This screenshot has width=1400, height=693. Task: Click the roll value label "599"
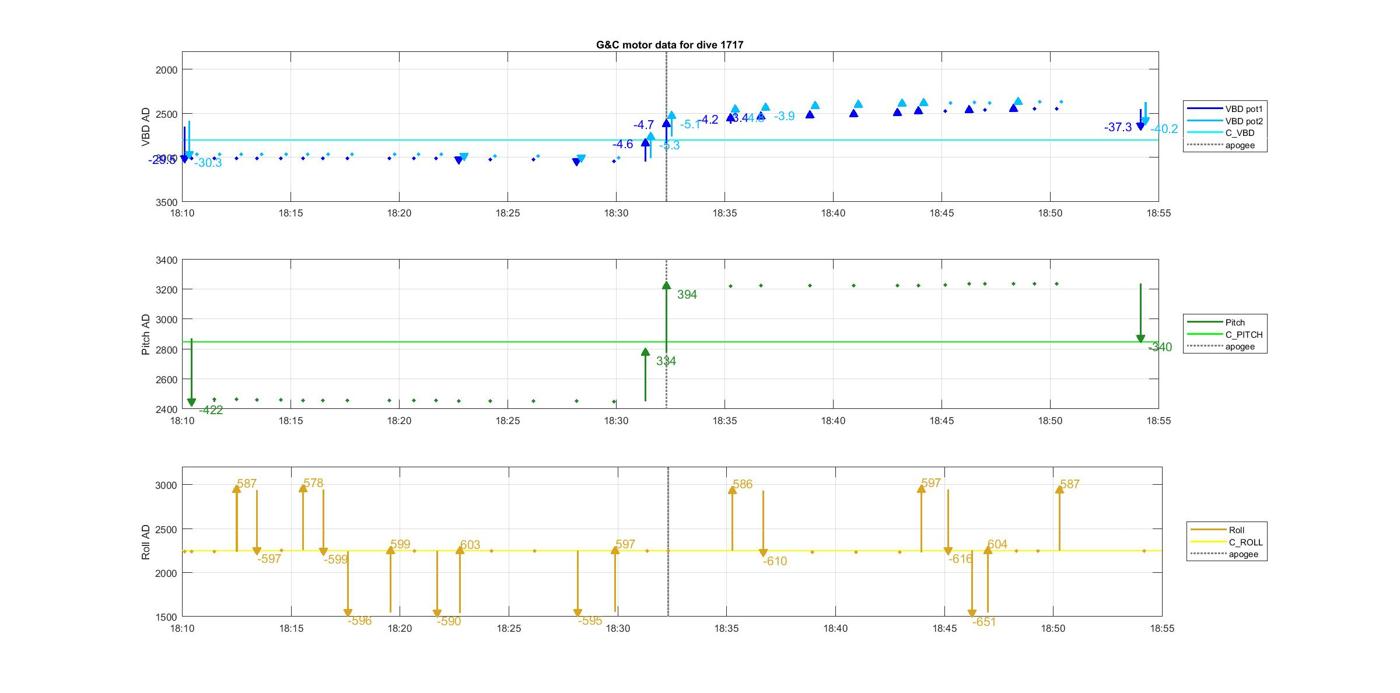400,545
